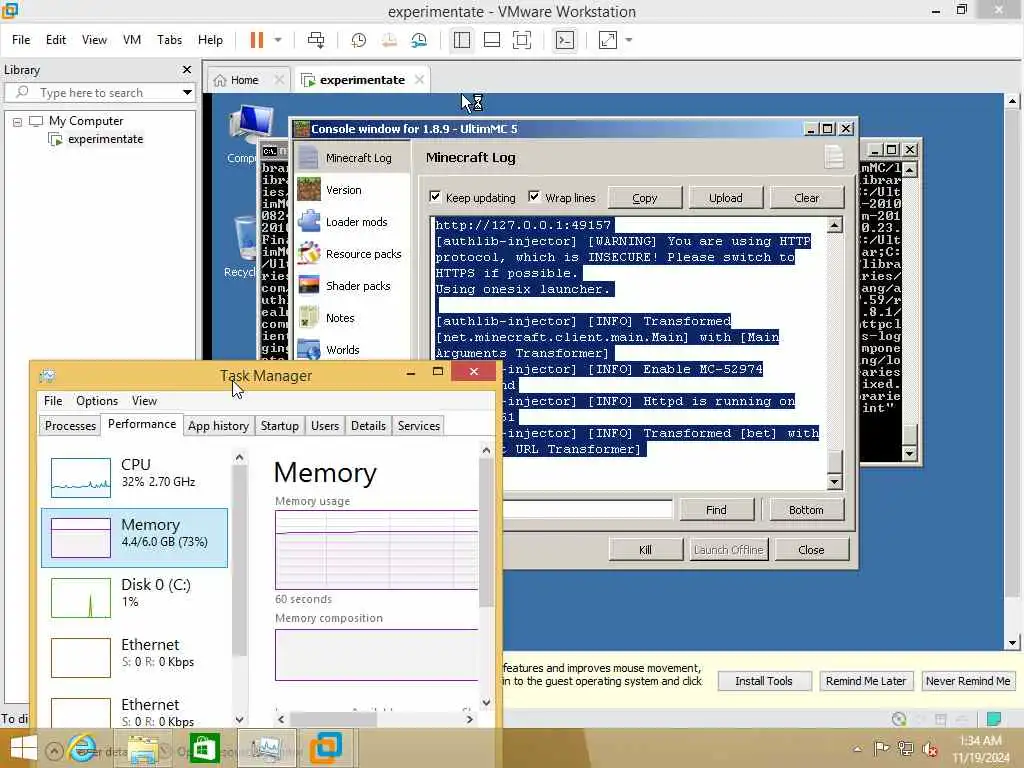Click the revert to snapshot icon

click(389, 40)
